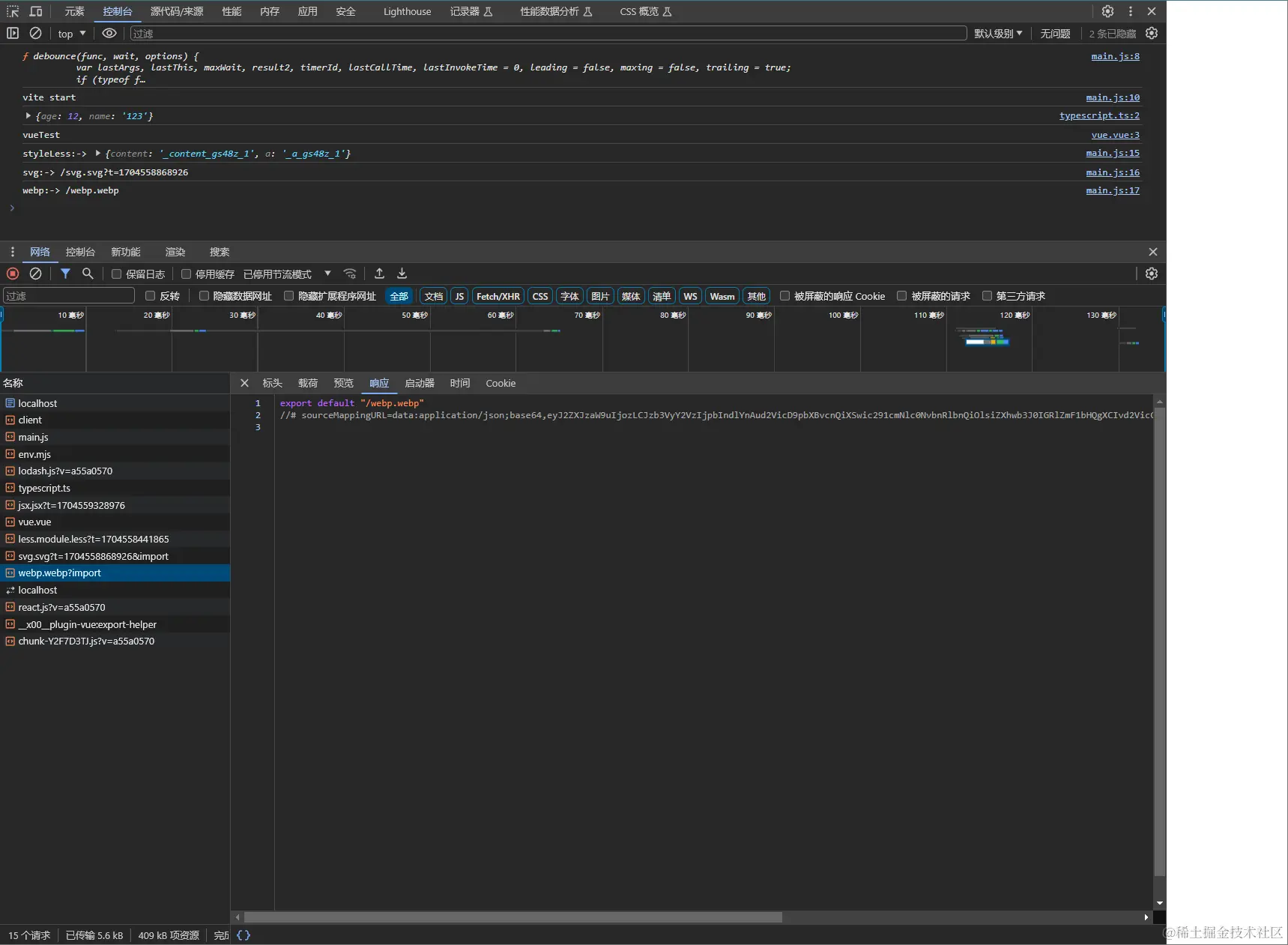The width and height of the screenshot is (1288, 945).
Task: Filter requests by Fetch/XHR type
Action: (x=498, y=296)
